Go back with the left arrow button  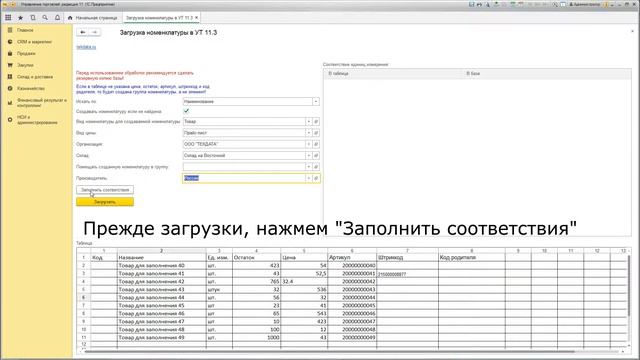(83, 32)
